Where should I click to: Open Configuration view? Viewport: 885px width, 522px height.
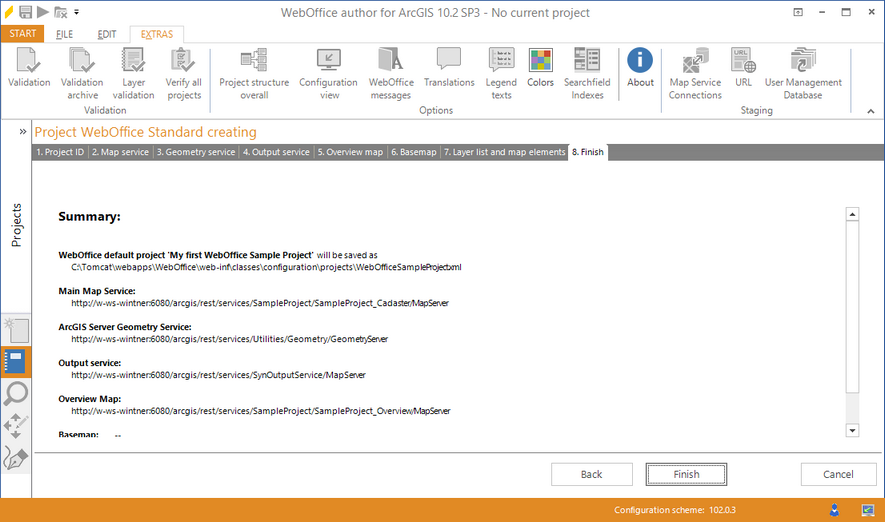[x=328, y=70]
